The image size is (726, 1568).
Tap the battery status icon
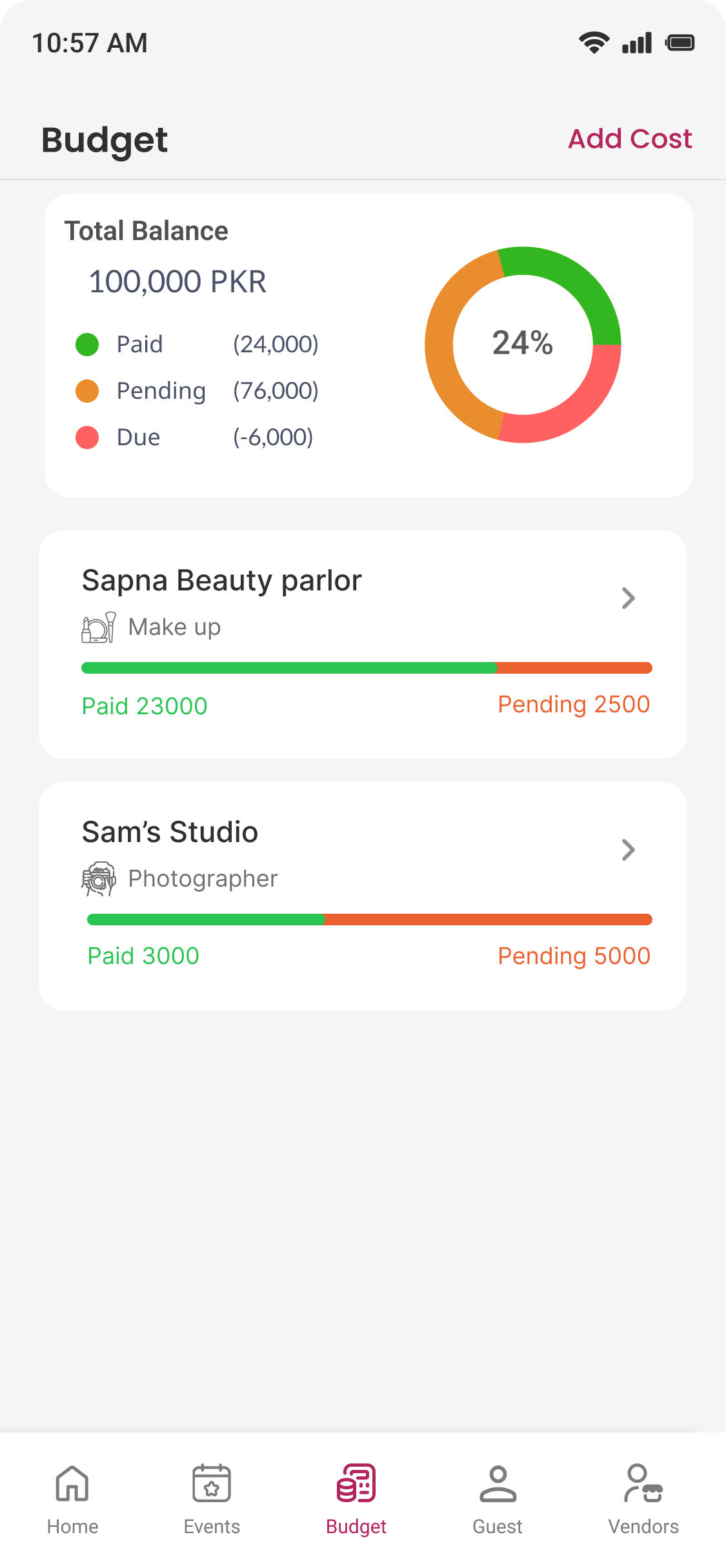(680, 43)
